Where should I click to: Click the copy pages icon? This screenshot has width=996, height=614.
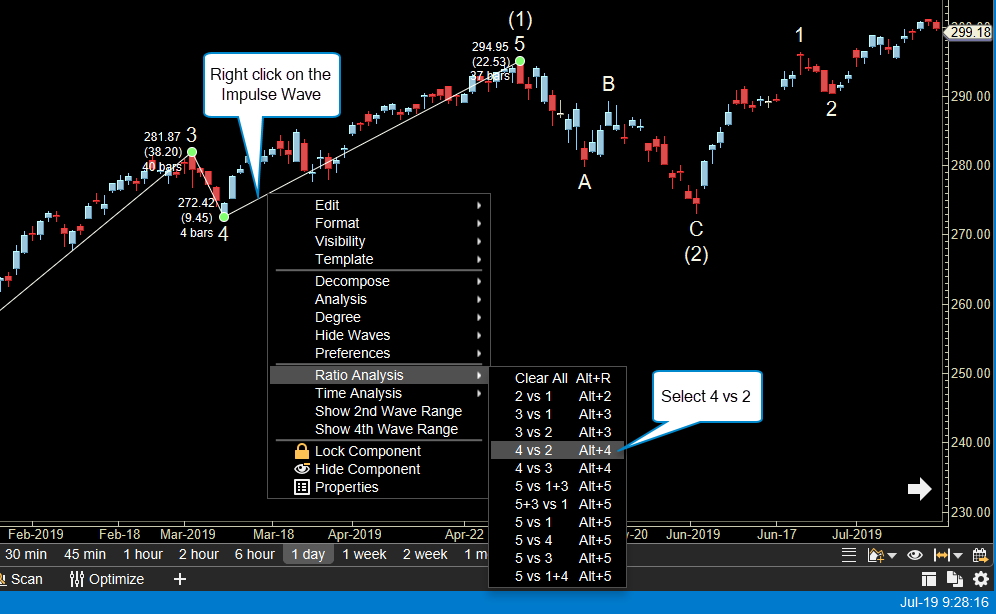pos(955,579)
